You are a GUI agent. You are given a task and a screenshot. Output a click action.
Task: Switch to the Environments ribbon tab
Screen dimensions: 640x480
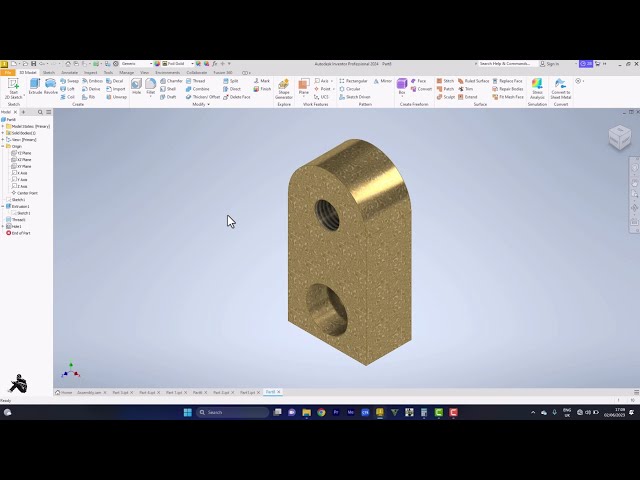(167, 73)
